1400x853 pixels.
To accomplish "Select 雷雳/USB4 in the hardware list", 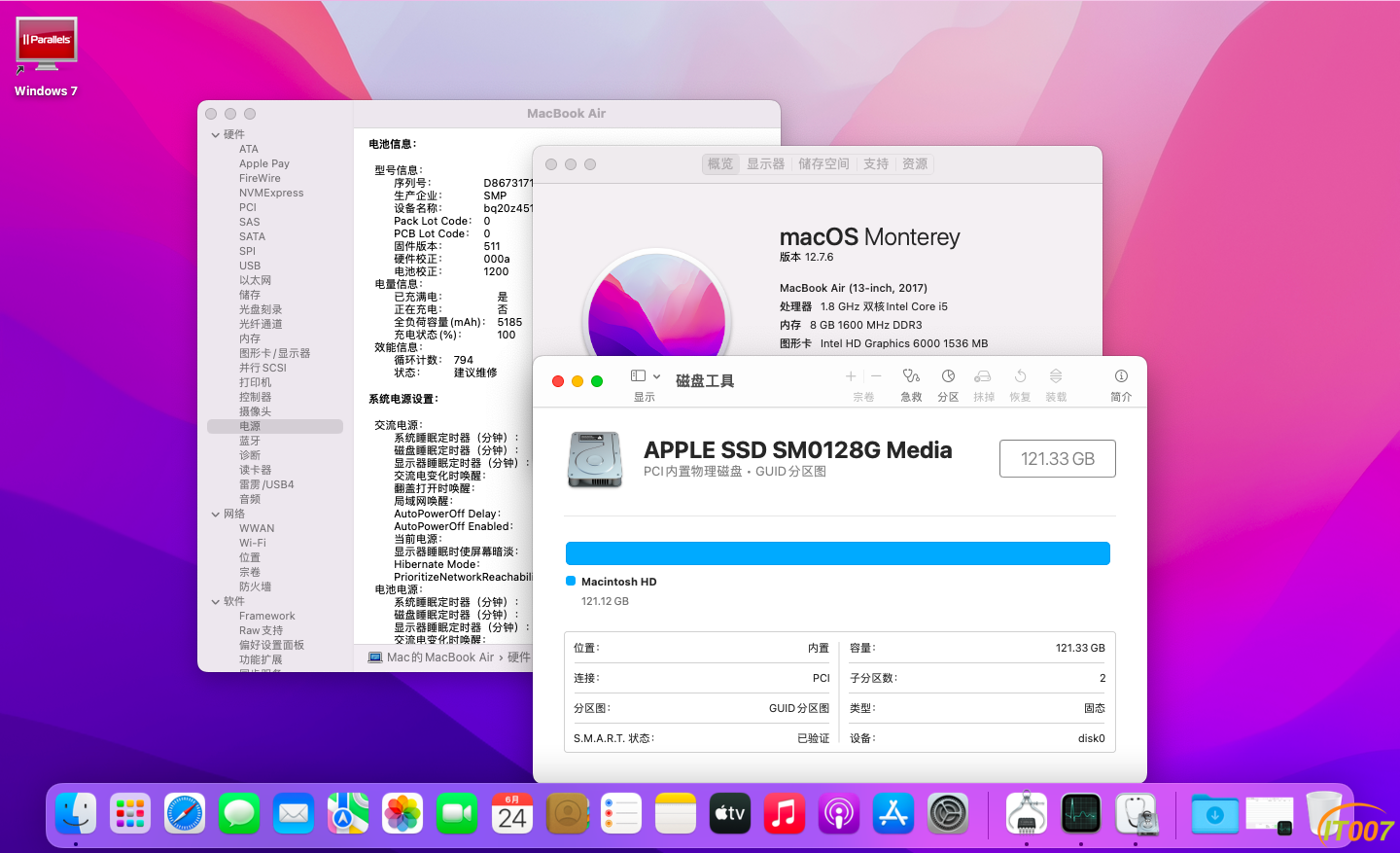I will [266, 484].
